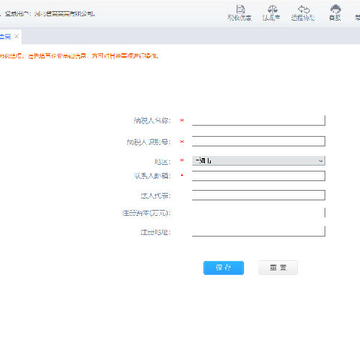Open the 地区 dropdown list
This screenshot has width=360, height=360.
point(258,161)
